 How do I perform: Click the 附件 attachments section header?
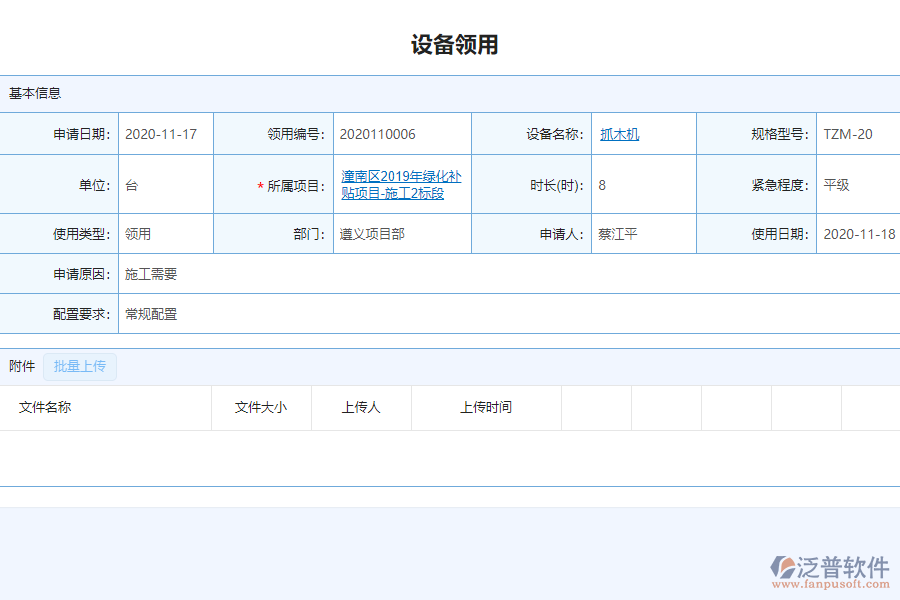coord(21,366)
